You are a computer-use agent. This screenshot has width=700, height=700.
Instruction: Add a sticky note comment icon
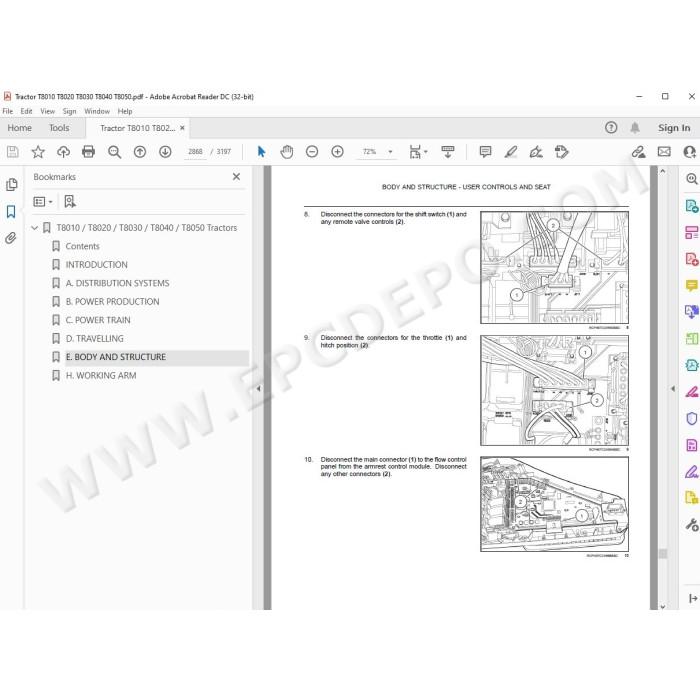(x=485, y=152)
